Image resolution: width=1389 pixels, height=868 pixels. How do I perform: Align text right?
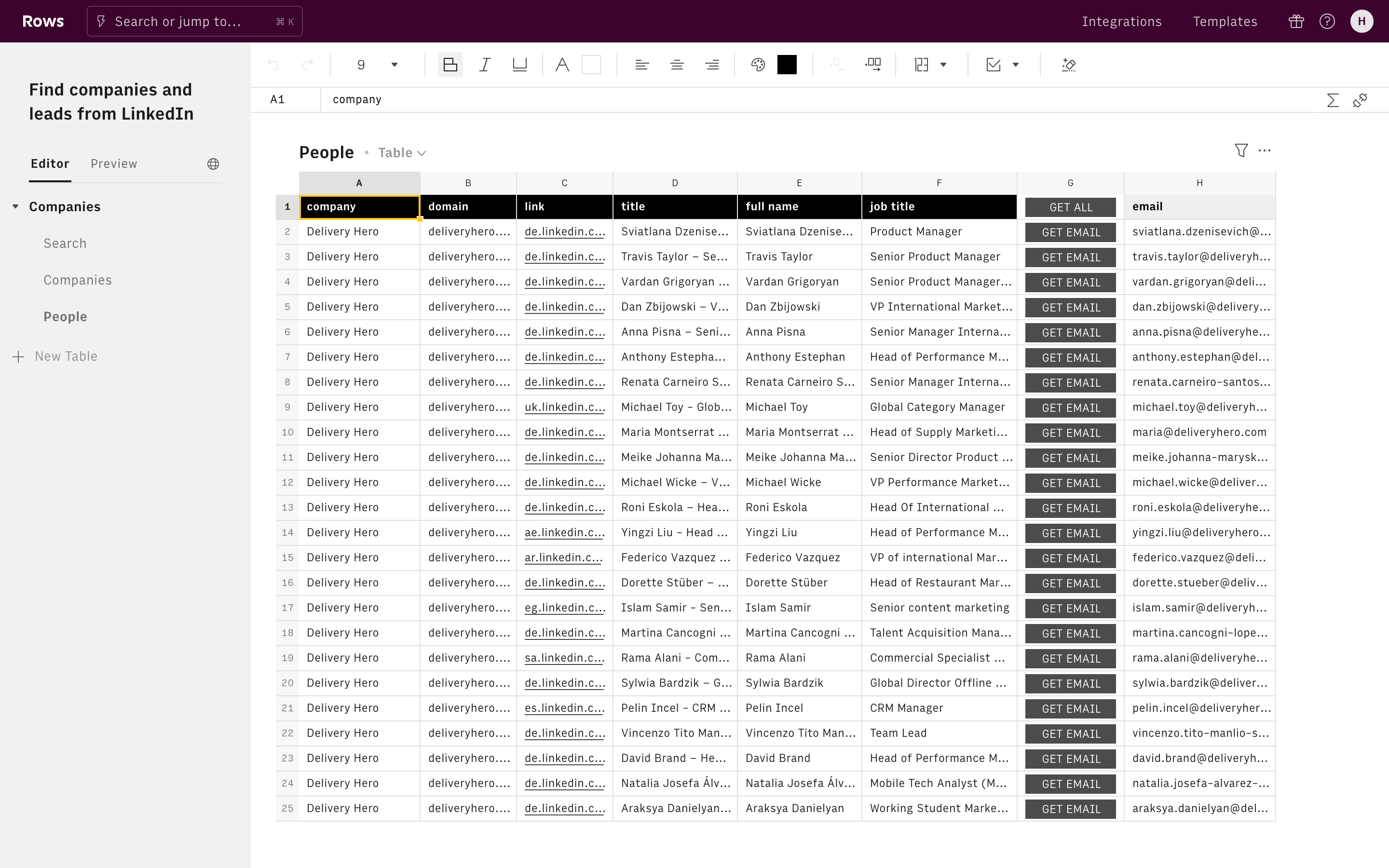pos(712,65)
